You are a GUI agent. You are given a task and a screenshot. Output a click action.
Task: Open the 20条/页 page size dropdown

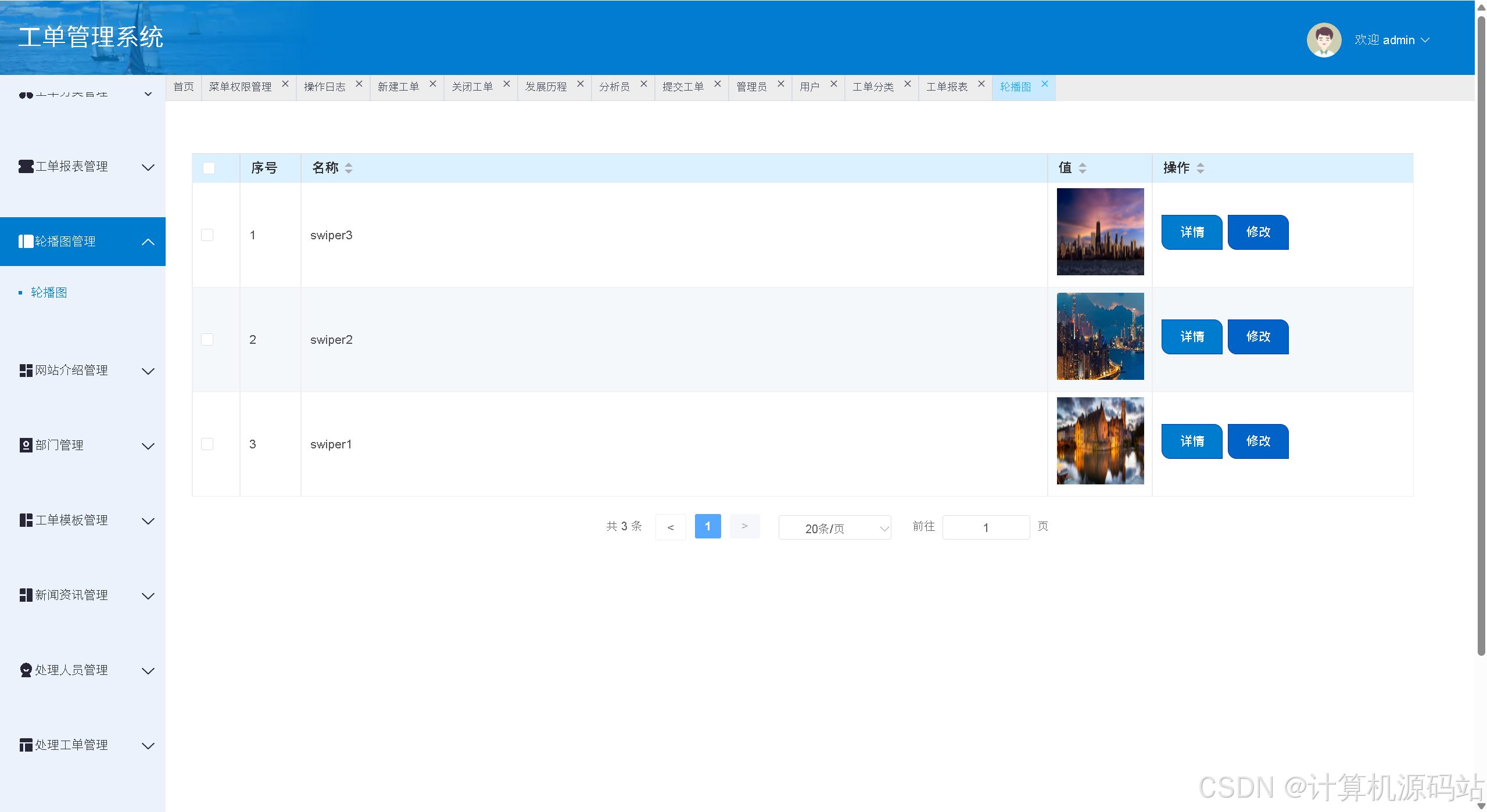click(834, 528)
